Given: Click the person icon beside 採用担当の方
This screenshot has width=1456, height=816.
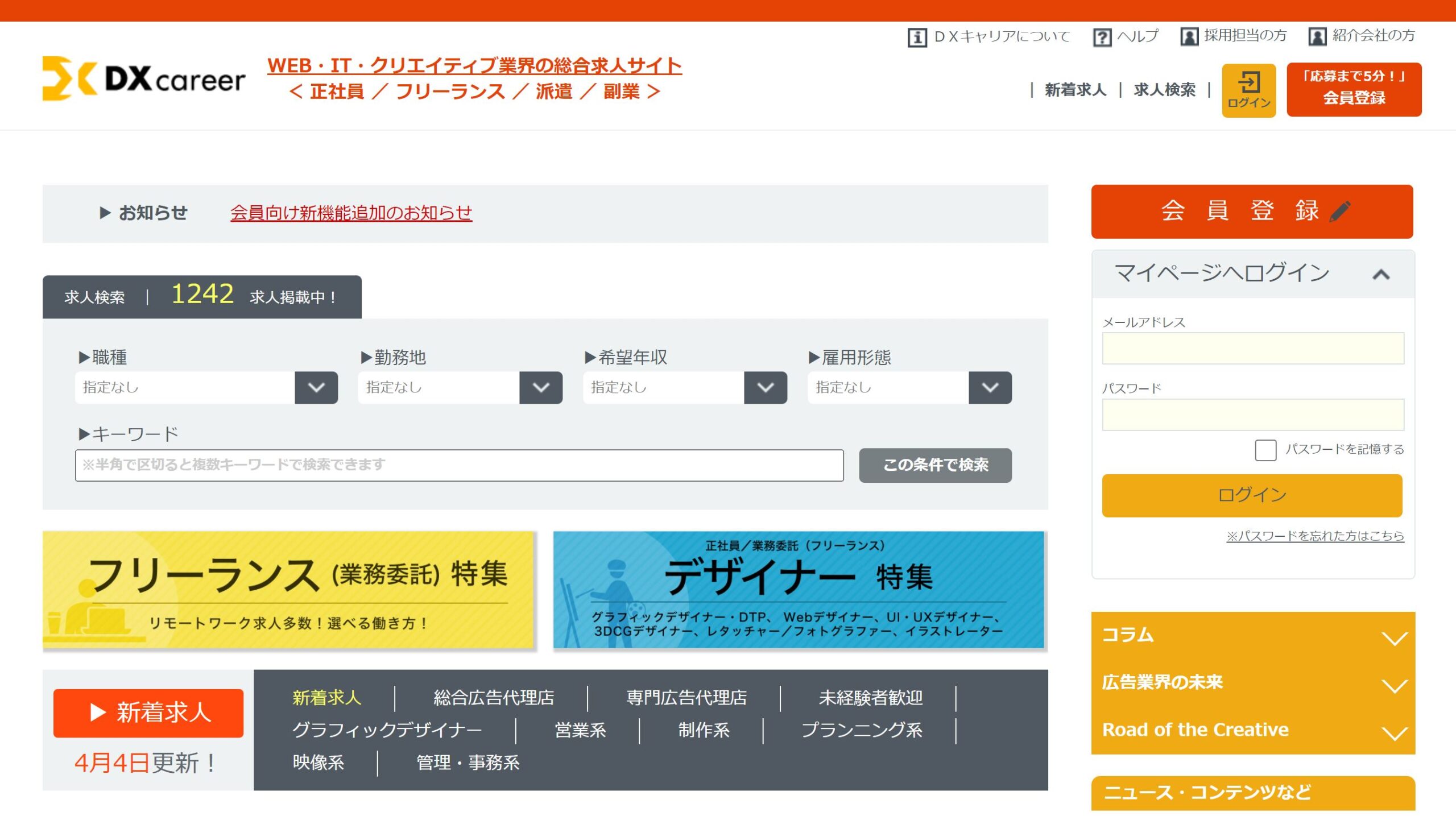Looking at the screenshot, I should click(1189, 36).
